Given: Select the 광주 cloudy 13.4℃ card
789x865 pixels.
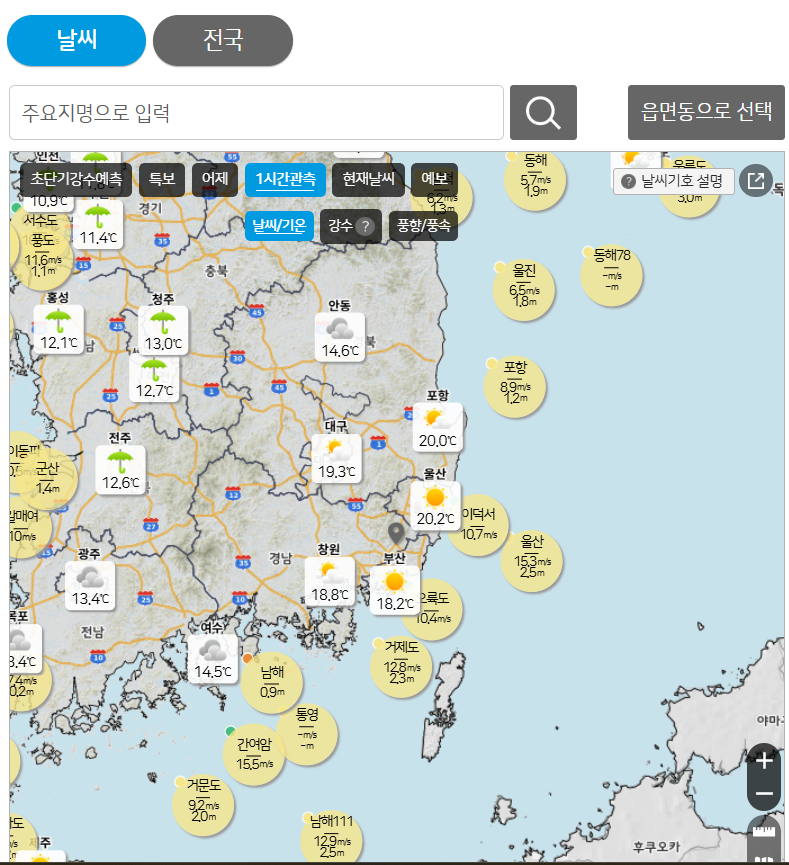Looking at the screenshot, I should pos(90,585).
